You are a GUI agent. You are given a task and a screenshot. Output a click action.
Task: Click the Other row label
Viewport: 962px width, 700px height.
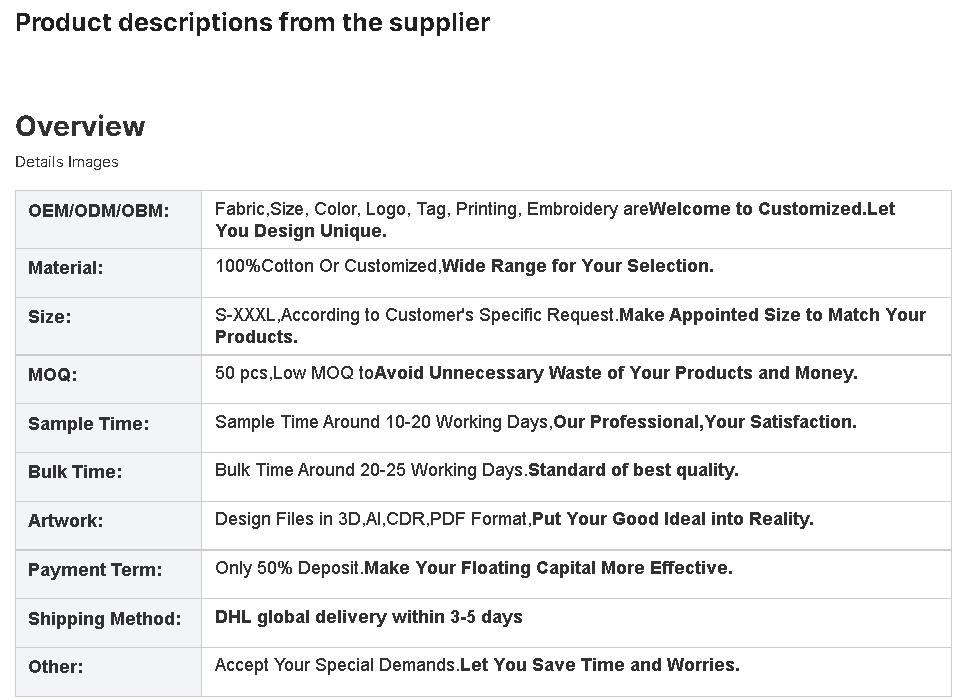pos(55,667)
